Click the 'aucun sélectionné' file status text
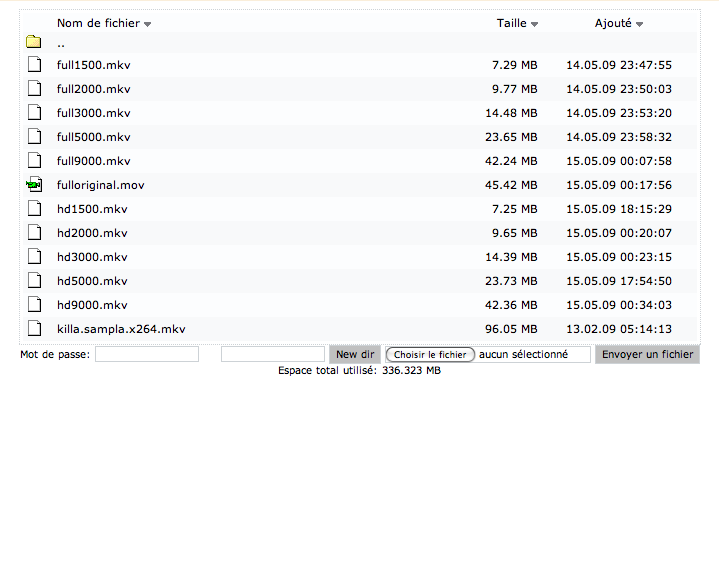Image resolution: width=719 pixels, height=577 pixels. click(523, 354)
